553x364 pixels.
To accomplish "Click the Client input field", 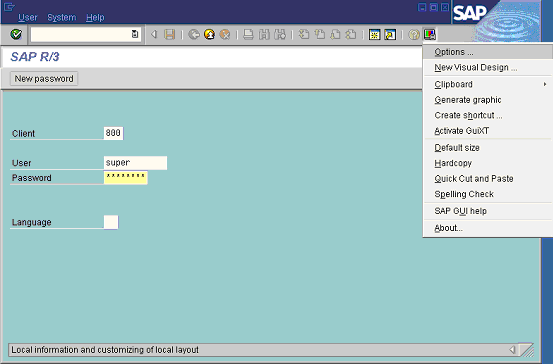I will (113, 133).
